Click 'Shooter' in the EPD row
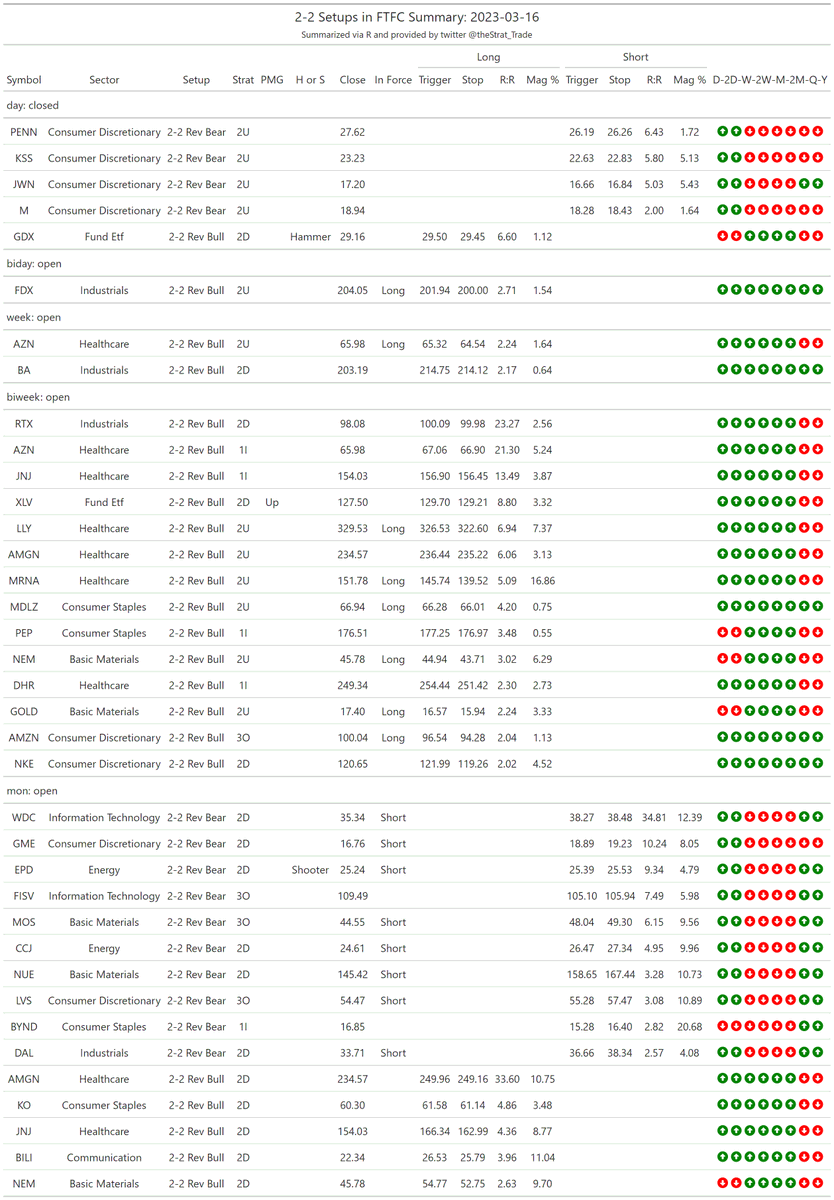 310,870
